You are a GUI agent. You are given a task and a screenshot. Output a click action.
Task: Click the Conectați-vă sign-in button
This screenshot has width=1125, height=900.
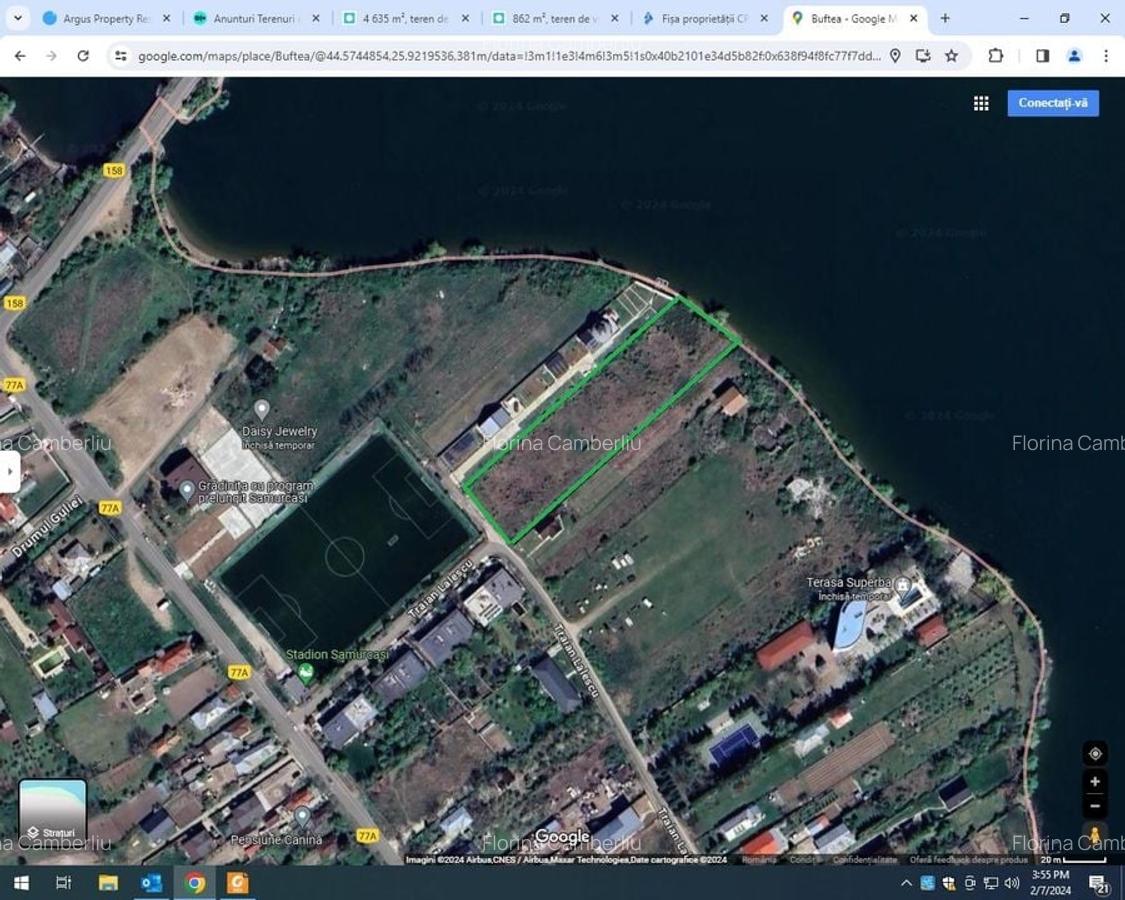(1052, 103)
